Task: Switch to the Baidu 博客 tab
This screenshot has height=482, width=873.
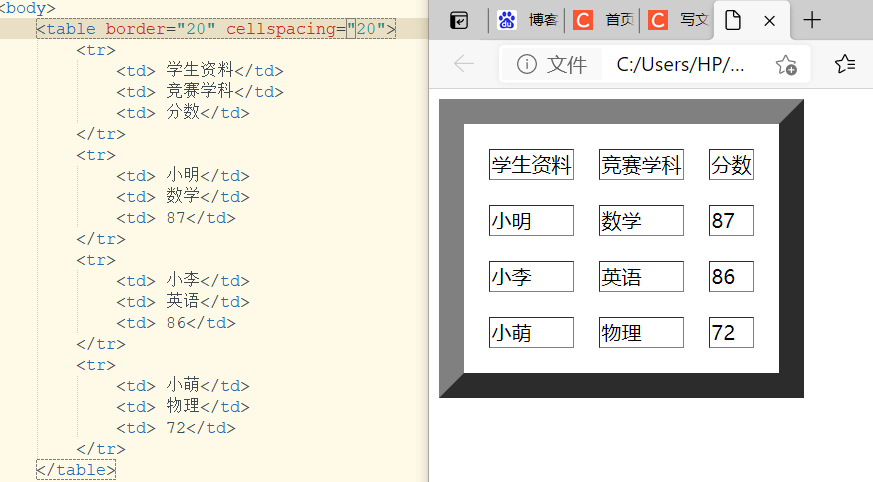Action: tap(527, 21)
